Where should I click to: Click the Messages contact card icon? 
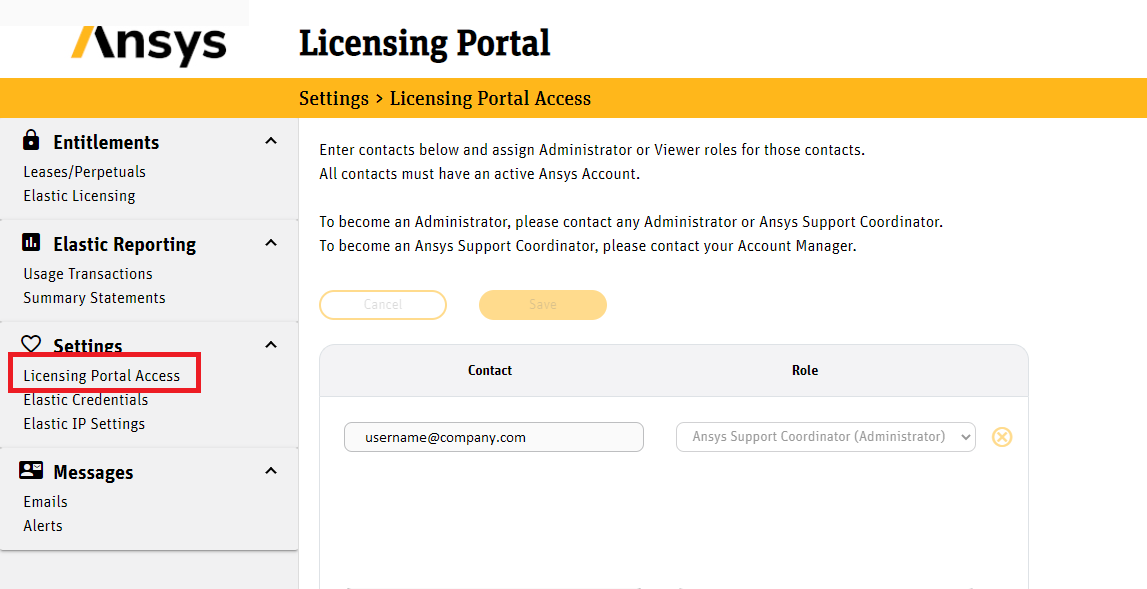(x=31, y=470)
